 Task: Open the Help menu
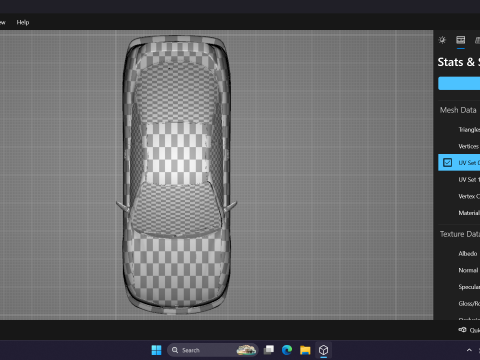[23, 22]
